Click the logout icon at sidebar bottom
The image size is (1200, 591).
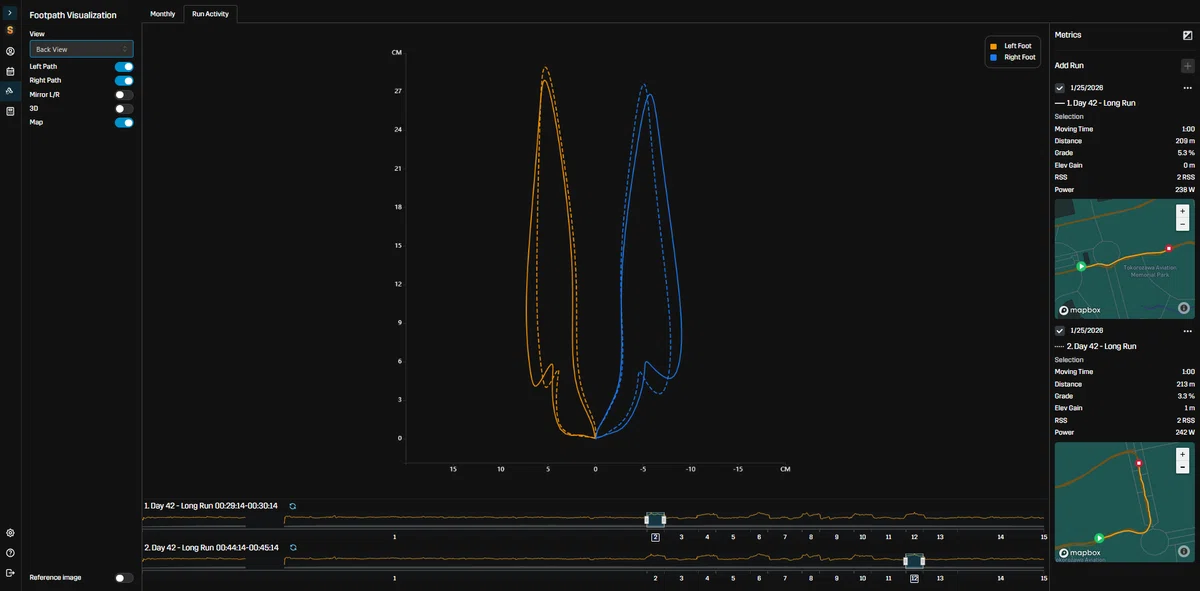click(10, 573)
